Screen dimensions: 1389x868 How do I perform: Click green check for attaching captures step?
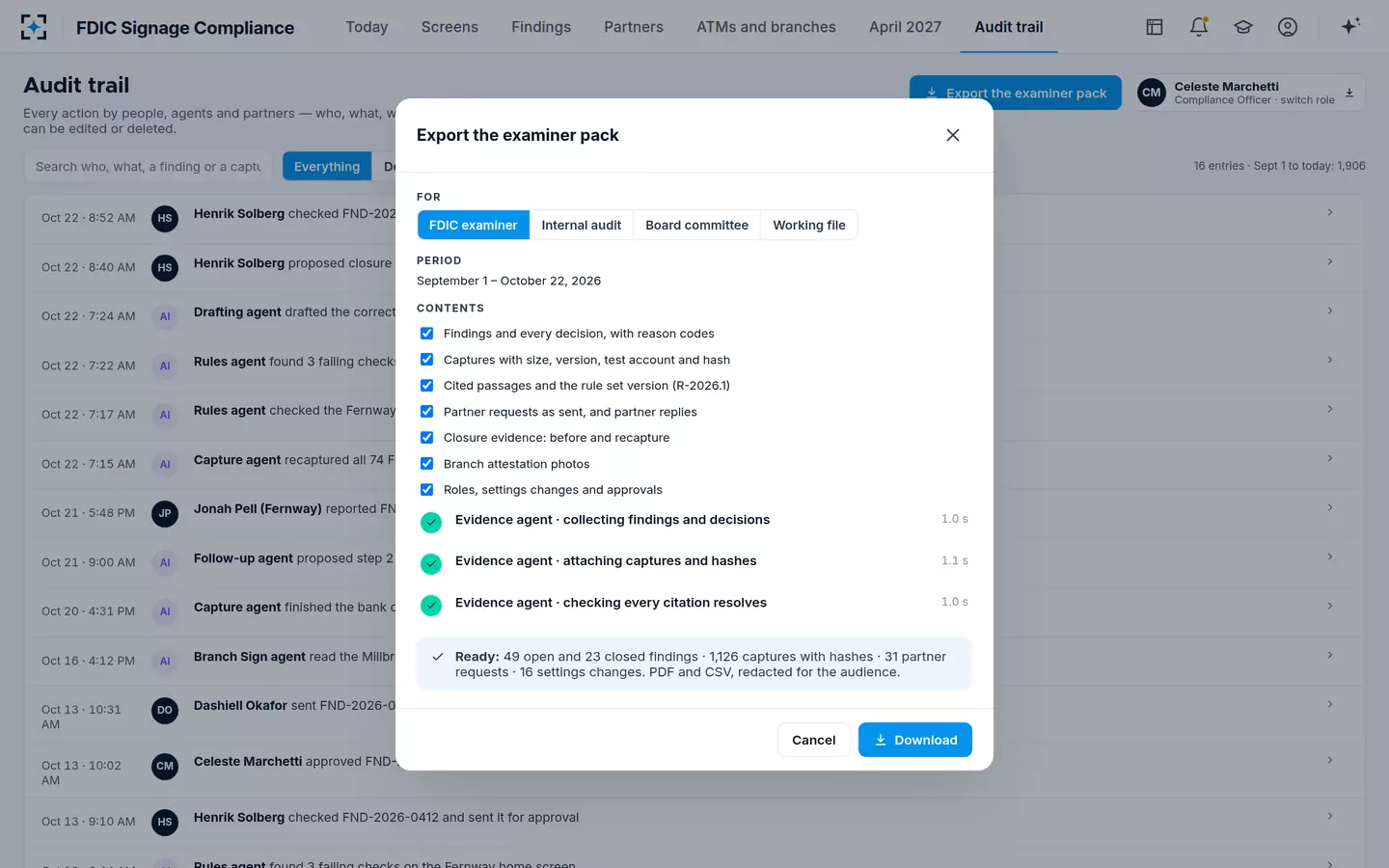(x=431, y=563)
